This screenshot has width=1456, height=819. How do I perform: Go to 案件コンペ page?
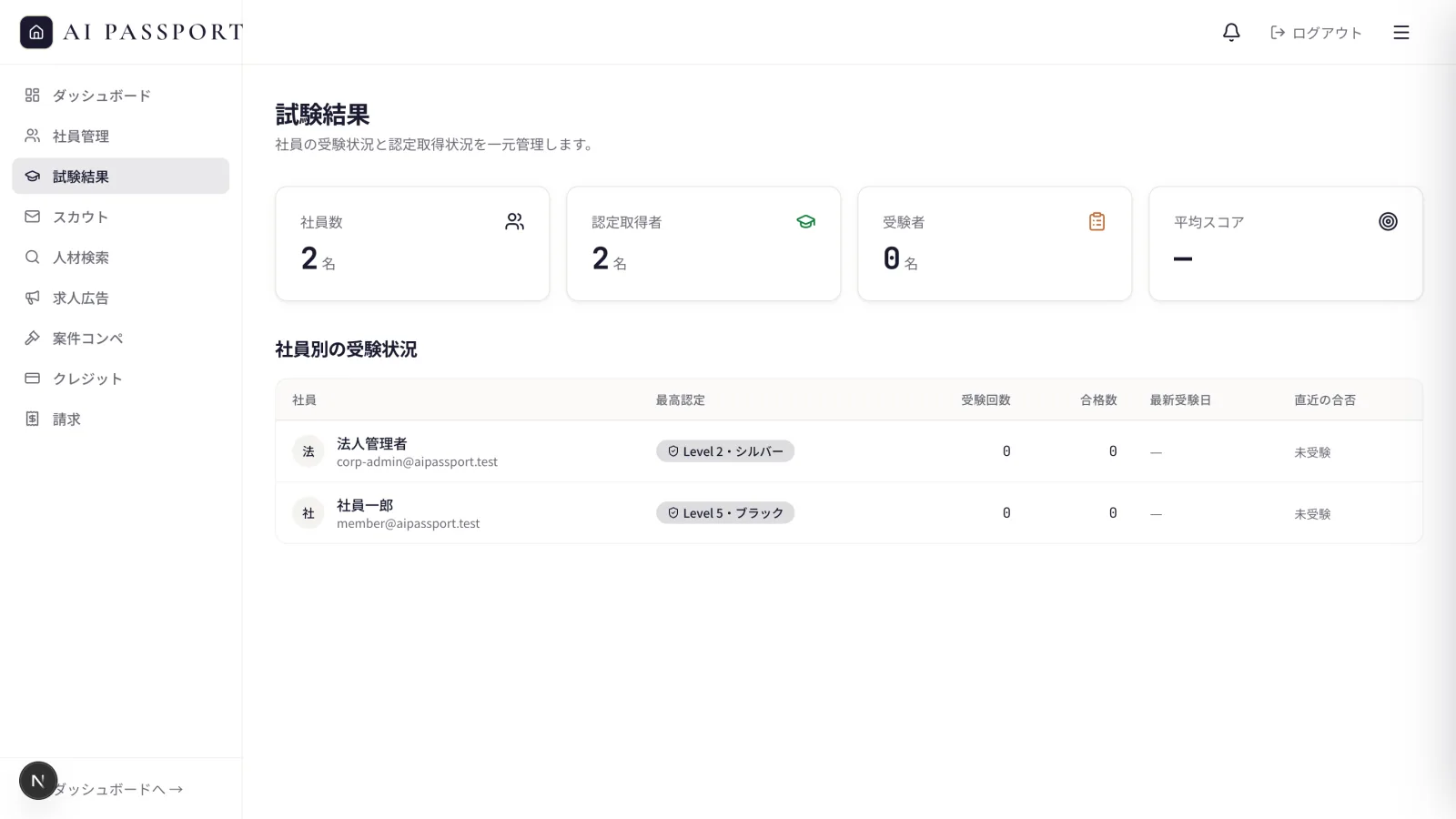(x=120, y=339)
